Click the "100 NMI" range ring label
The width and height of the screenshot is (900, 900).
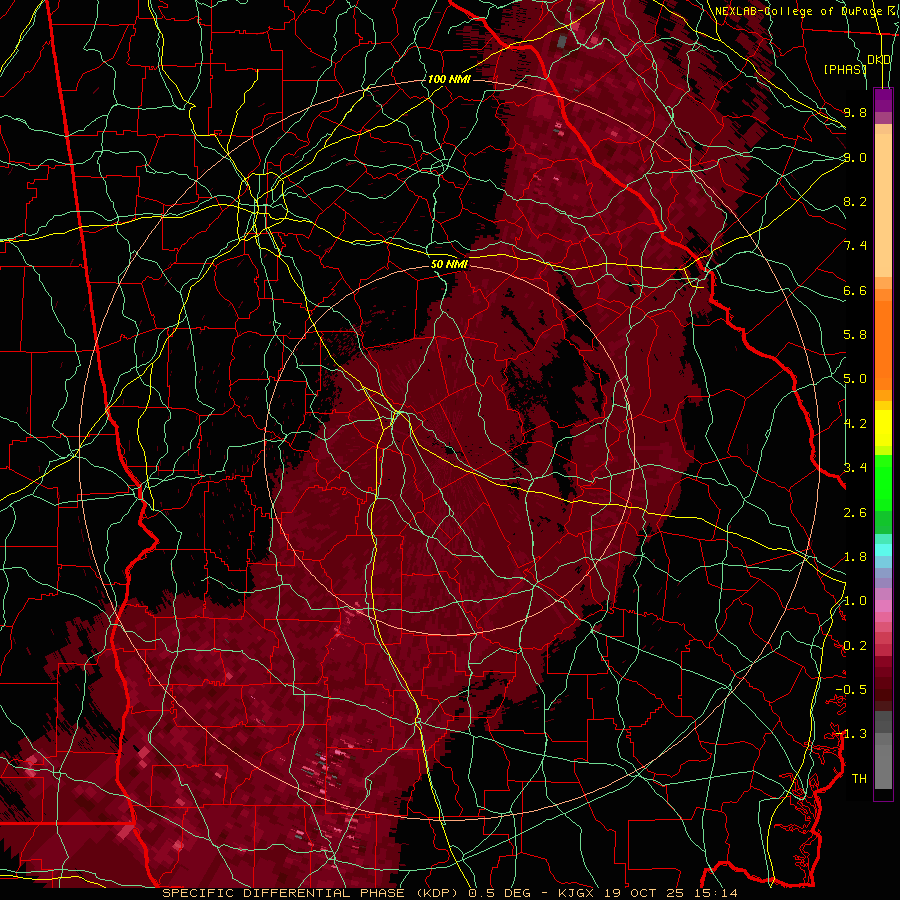pyautogui.click(x=449, y=79)
